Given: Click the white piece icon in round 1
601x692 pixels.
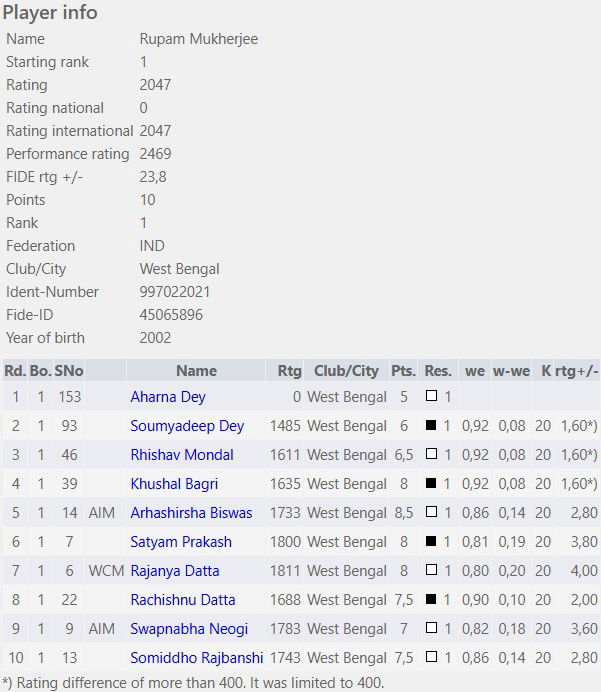Looking at the screenshot, I should 431,395.
